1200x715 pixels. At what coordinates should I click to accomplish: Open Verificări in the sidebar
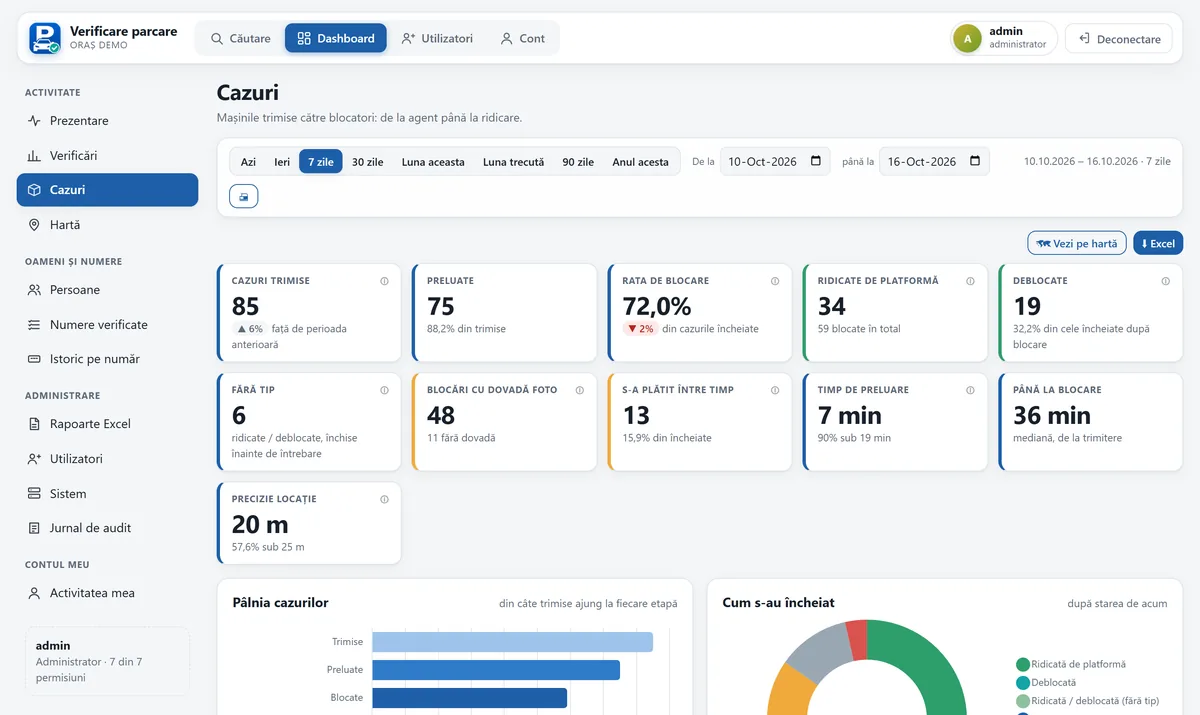pos(107,156)
